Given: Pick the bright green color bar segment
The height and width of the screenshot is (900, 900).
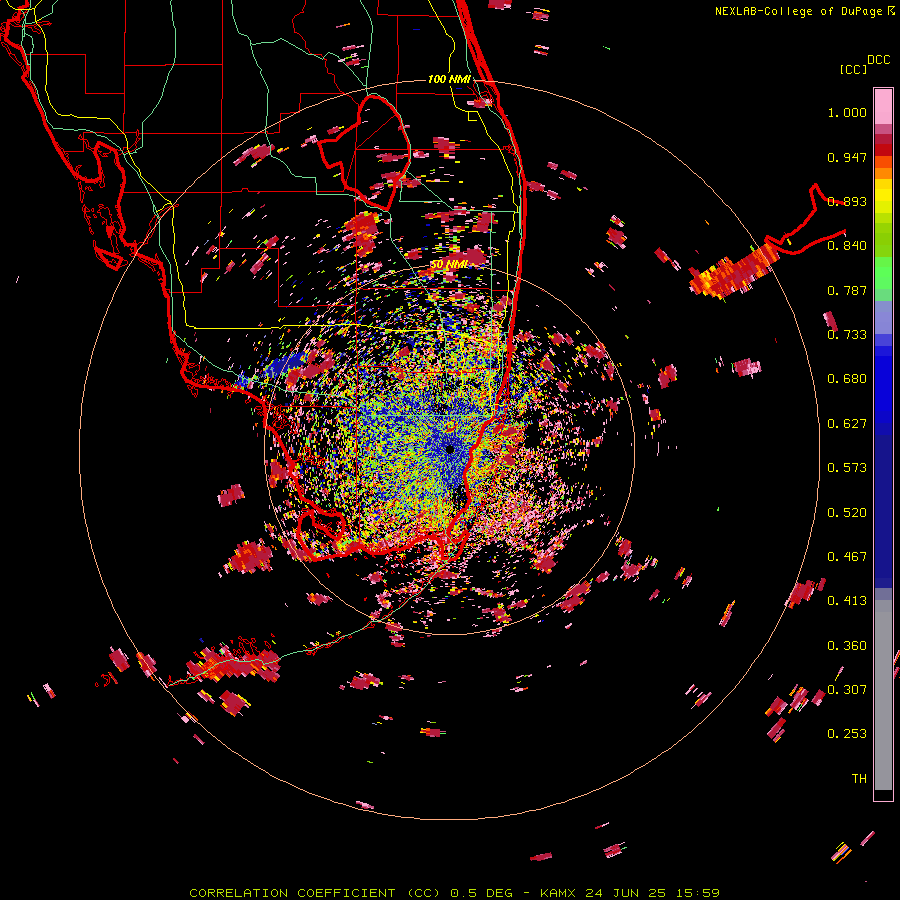Looking at the screenshot, I should coord(883,273).
